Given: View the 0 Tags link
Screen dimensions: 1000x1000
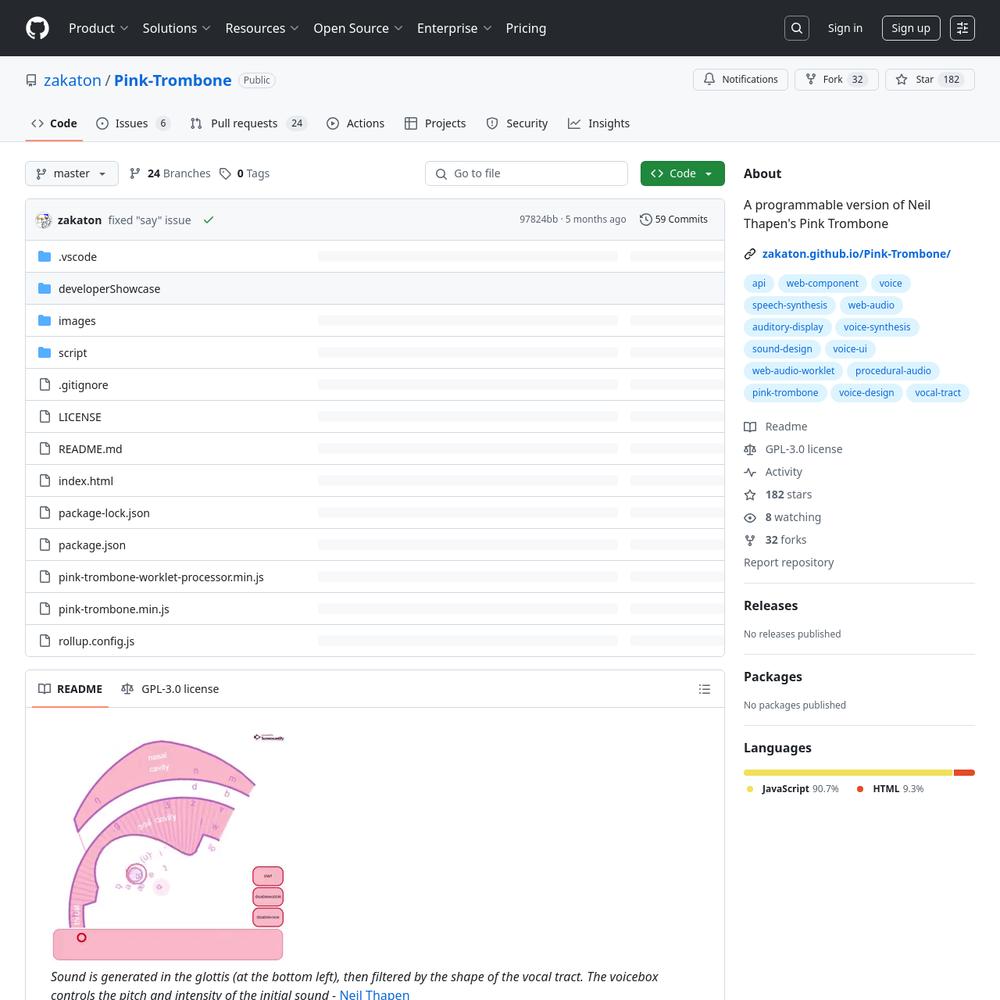Looking at the screenshot, I should pyautogui.click(x=244, y=173).
